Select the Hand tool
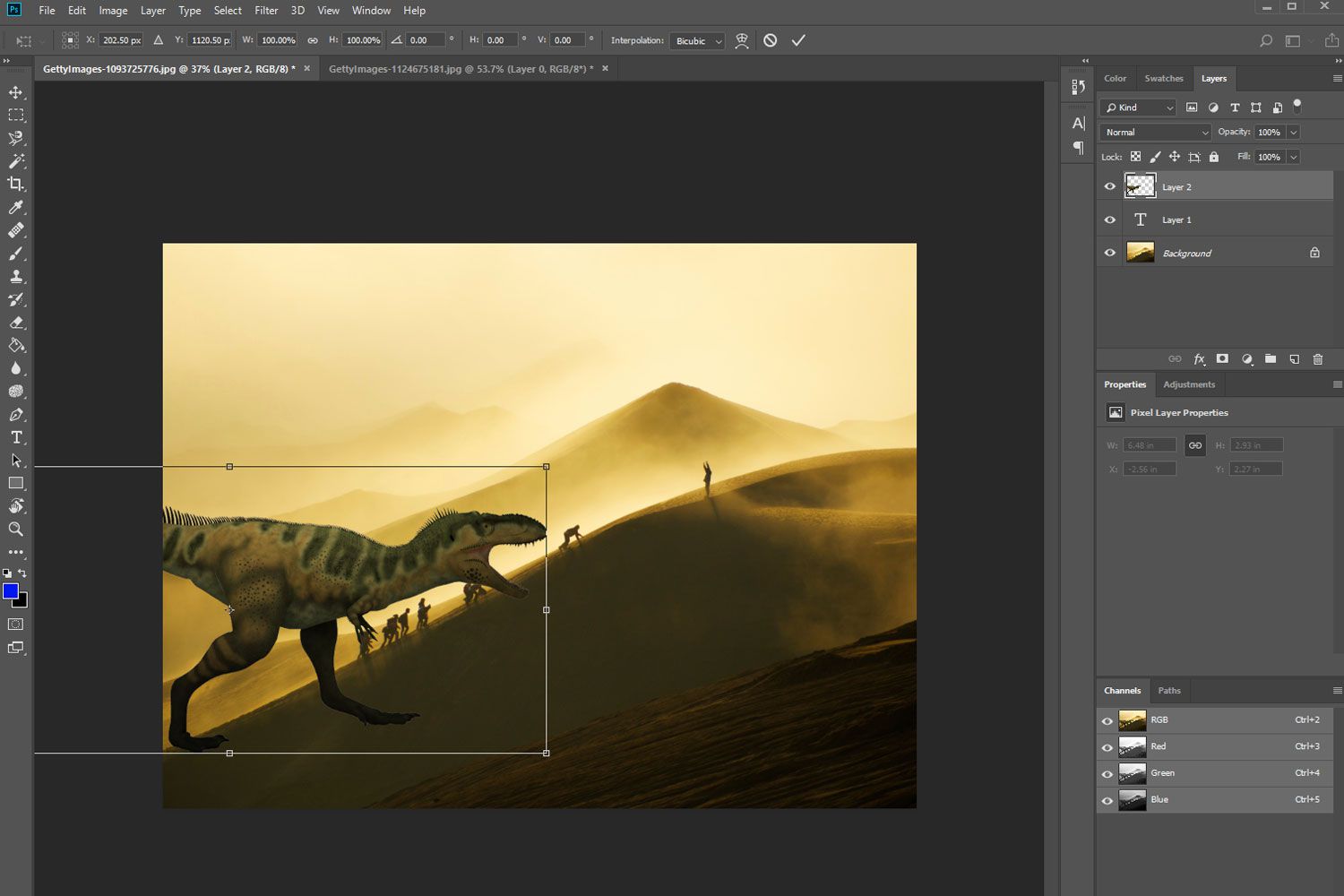Viewport: 1344px width, 896px height. click(16, 506)
